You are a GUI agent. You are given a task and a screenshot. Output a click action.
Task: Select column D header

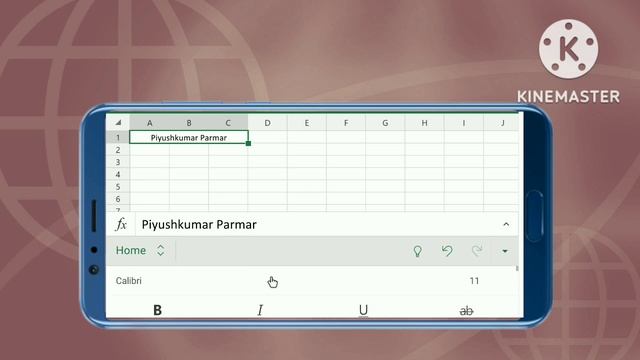click(267, 123)
